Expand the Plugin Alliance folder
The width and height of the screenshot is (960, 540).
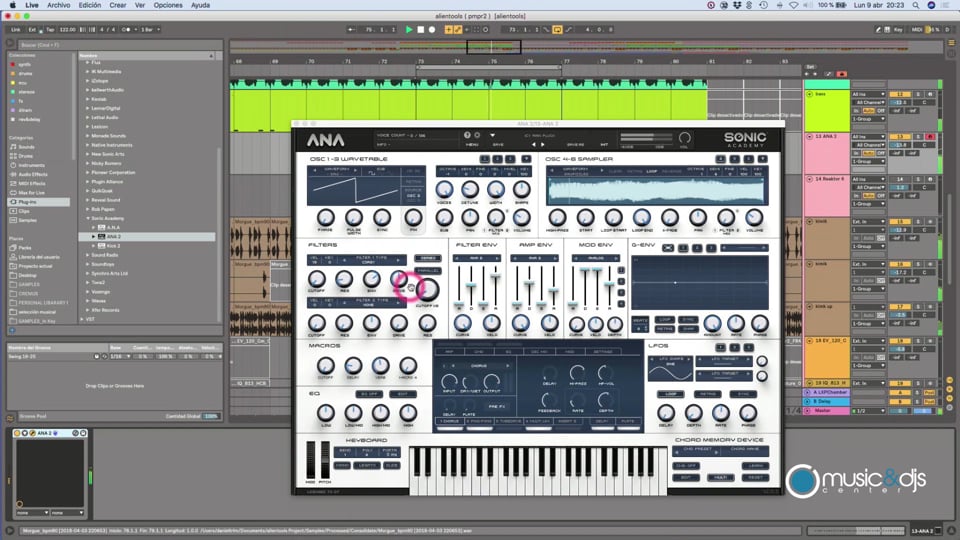pyautogui.click(x=88, y=182)
